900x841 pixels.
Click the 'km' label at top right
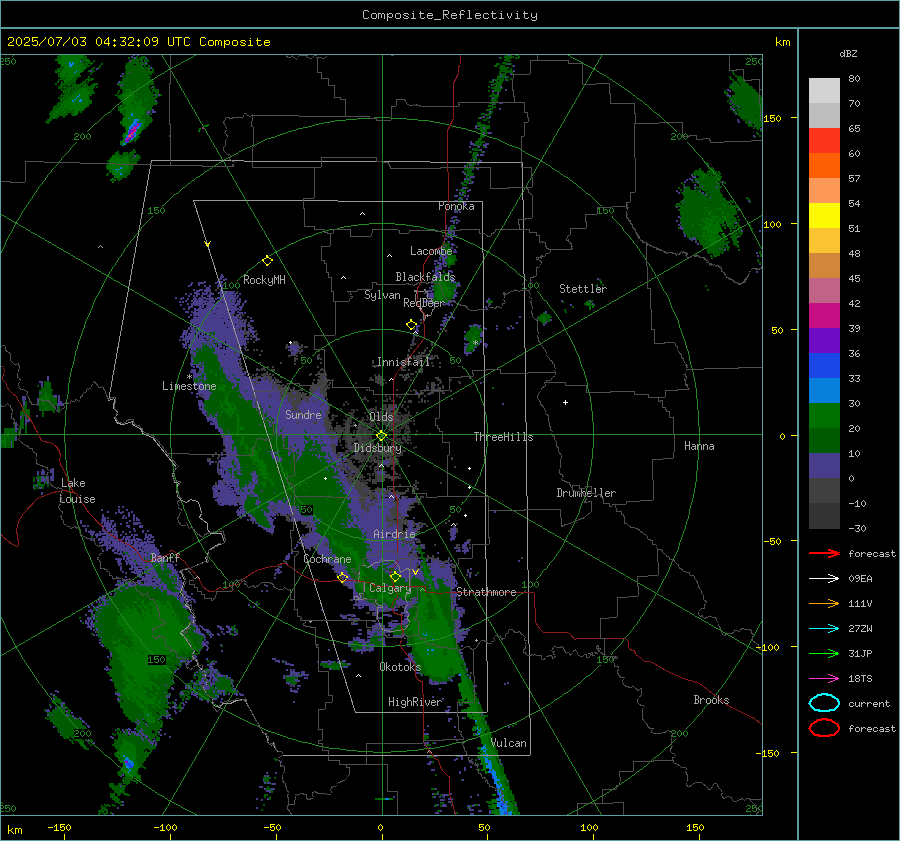(782, 42)
